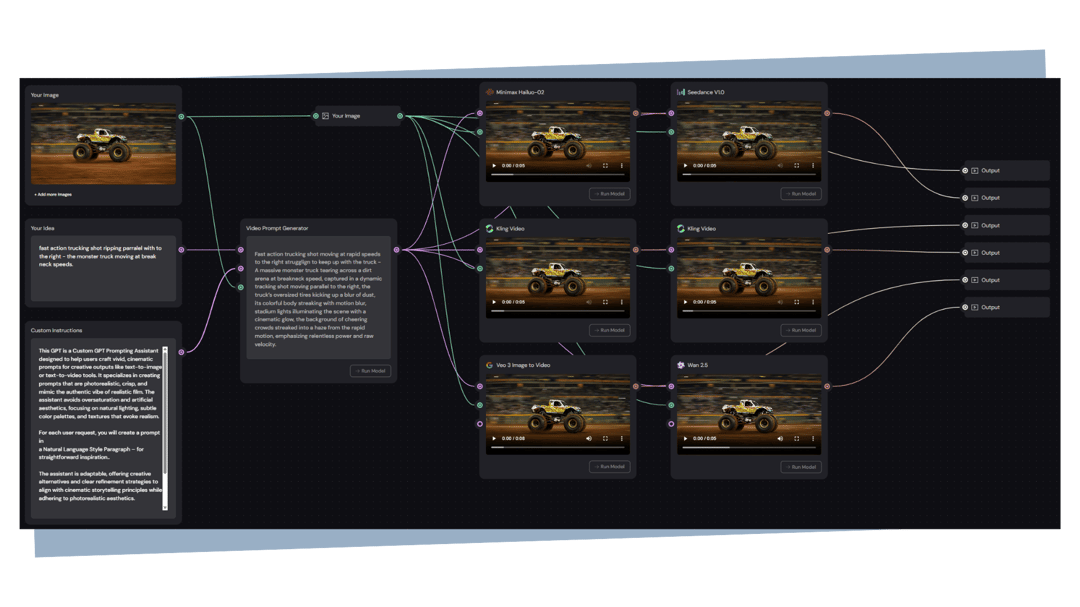Viewport: 1080px width, 607px height.
Task: Play the Wan 2.5 video
Action: (685, 438)
